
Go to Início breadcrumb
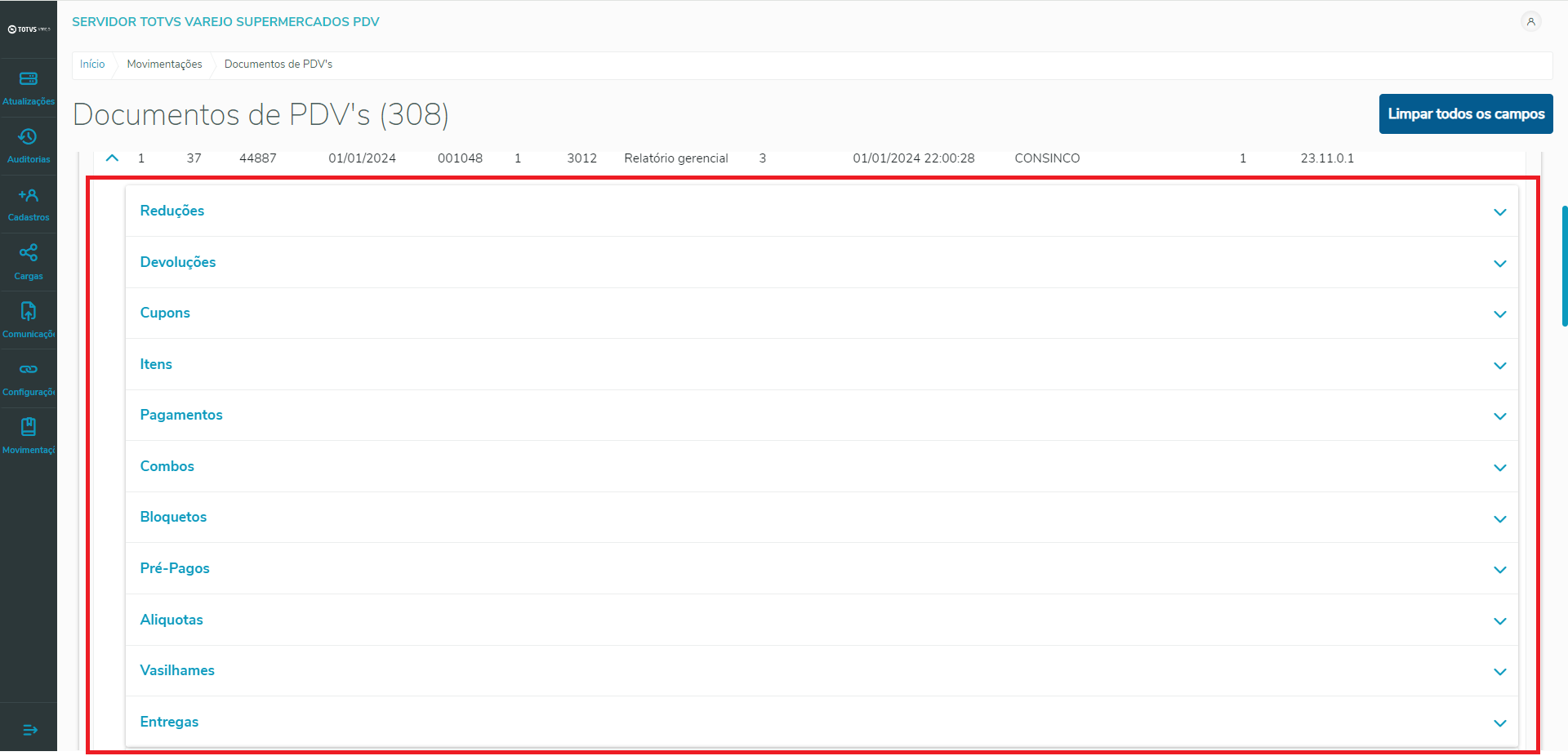click(x=92, y=64)
